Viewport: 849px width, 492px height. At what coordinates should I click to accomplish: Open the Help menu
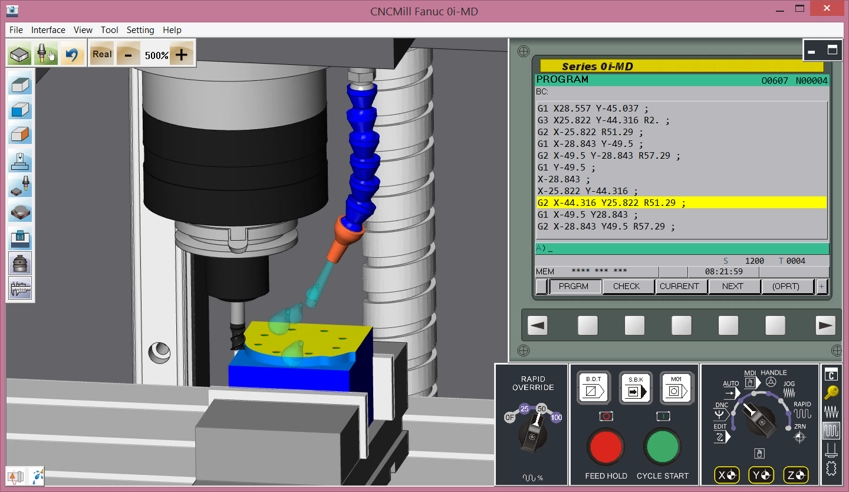172,30
